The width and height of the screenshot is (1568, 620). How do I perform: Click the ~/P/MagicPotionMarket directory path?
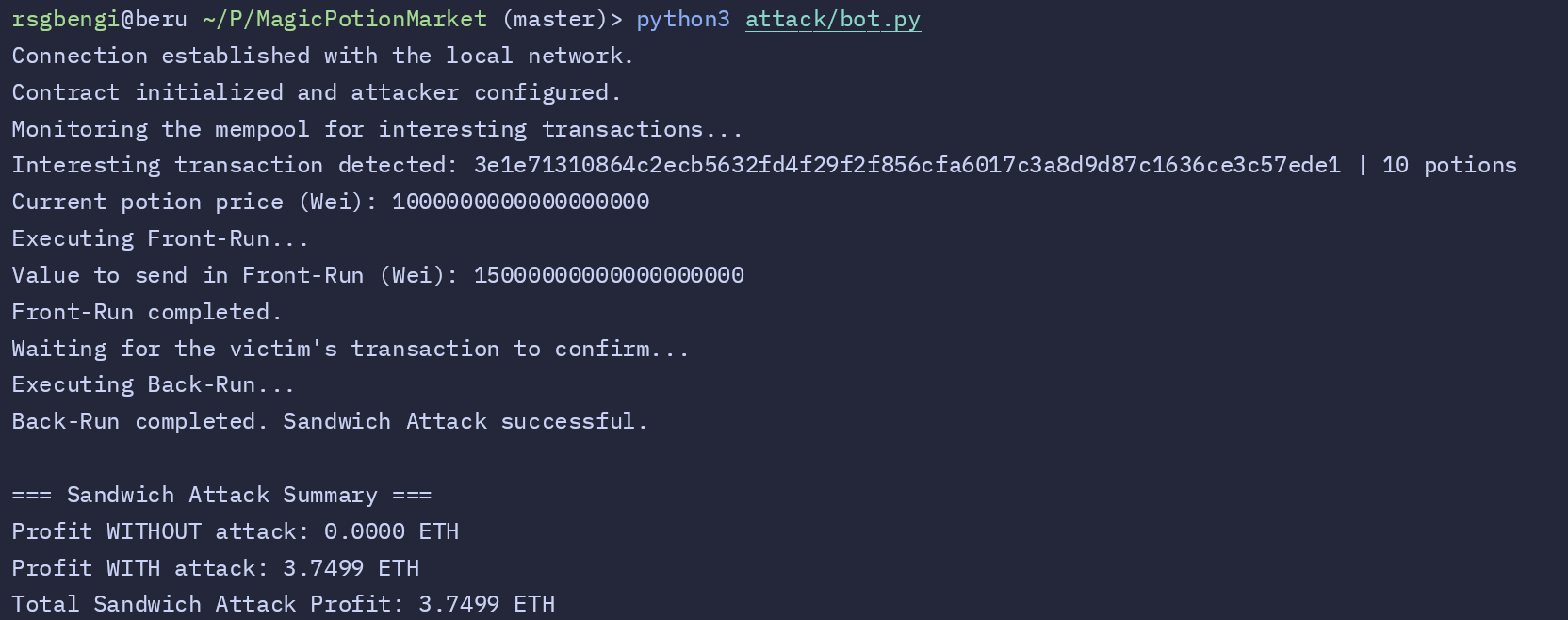point(345,20)
